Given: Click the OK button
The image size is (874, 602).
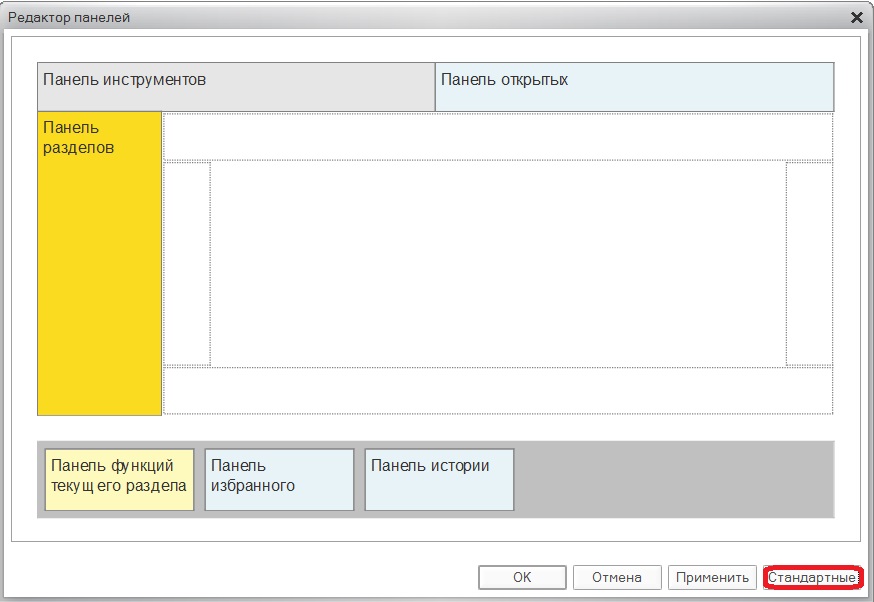Looking at the screenshot, I should [522, 577].
